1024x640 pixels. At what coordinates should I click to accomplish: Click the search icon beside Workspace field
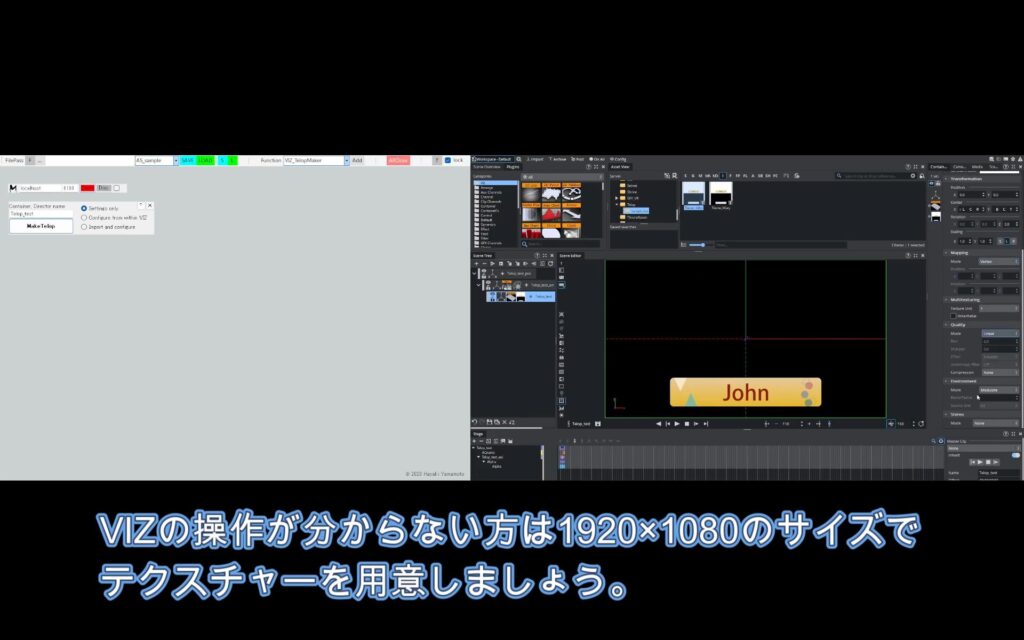click(x=518, y=159)
